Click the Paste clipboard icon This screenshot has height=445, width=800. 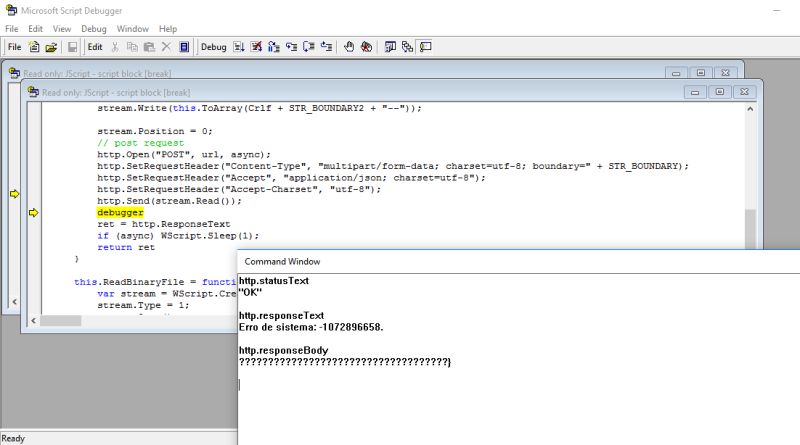pyautogui.click(x=149, y=47)
